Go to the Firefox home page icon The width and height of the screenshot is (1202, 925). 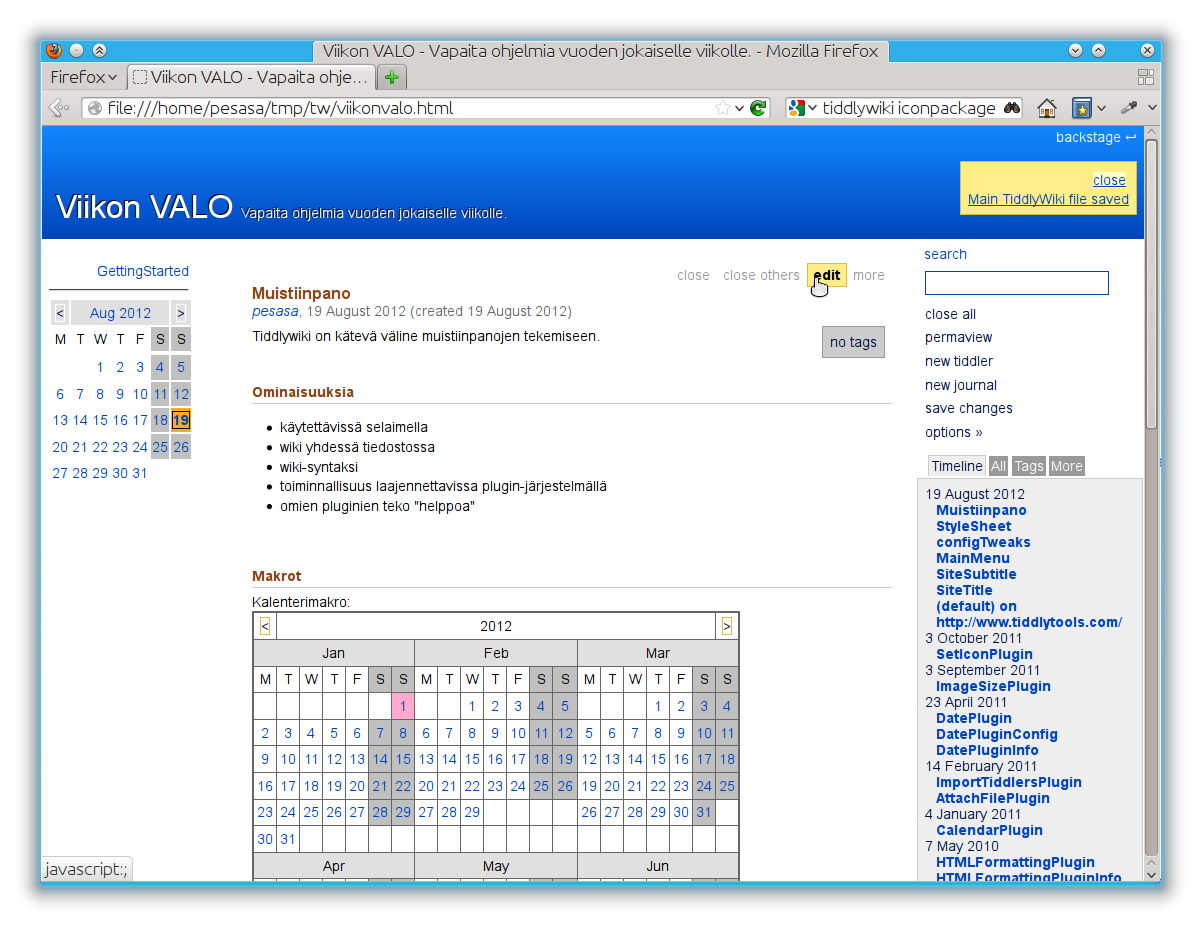tap(1047, 108)
